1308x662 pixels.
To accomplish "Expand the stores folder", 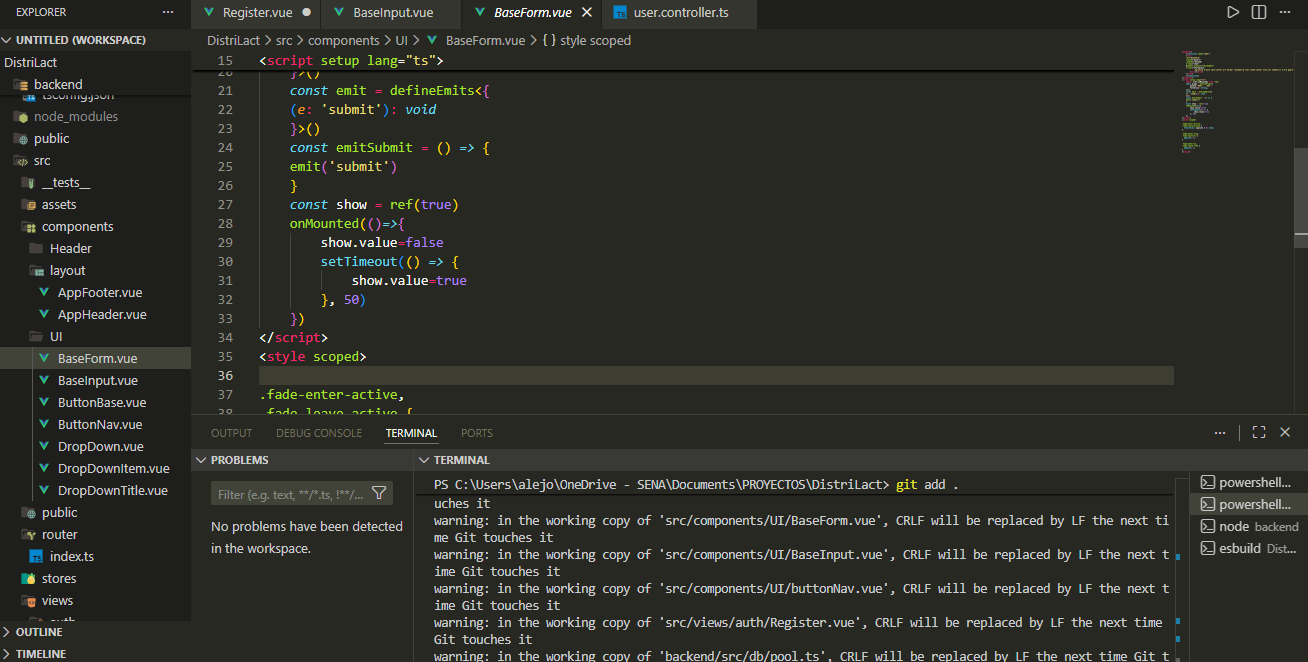I will [x=58, y=578].
